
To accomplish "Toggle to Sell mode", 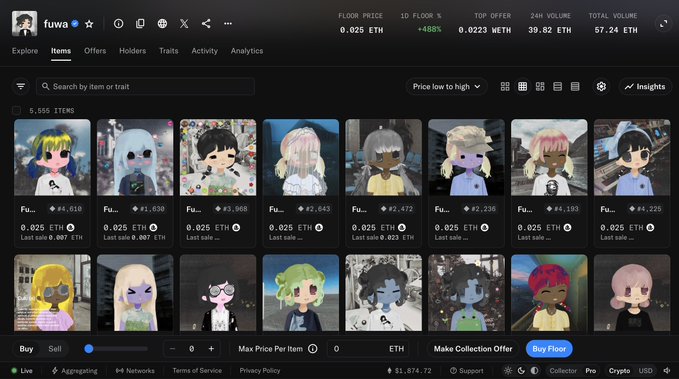I will point(55,349).
